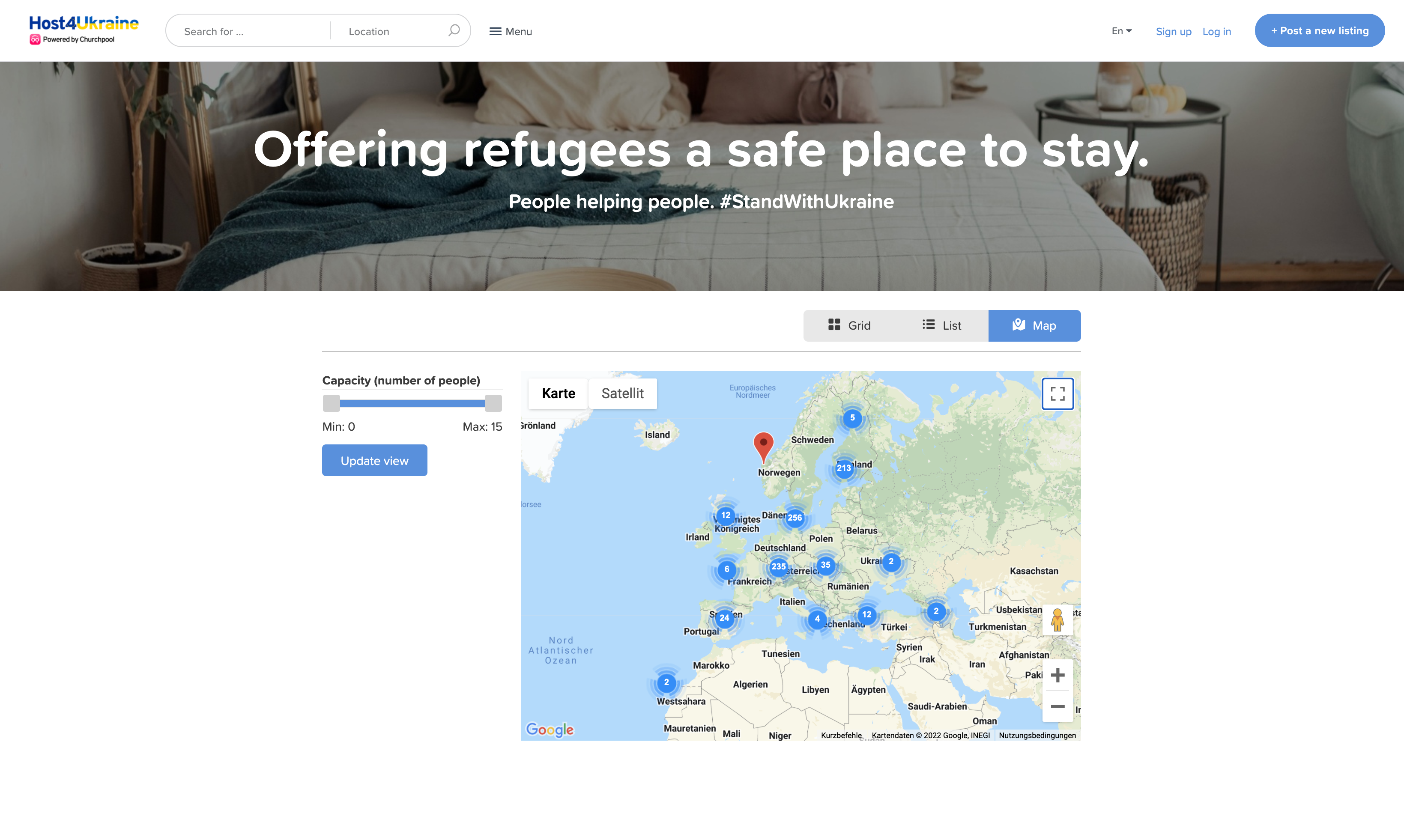Open the 256 listings cluster marker

[x=794, y=517]
